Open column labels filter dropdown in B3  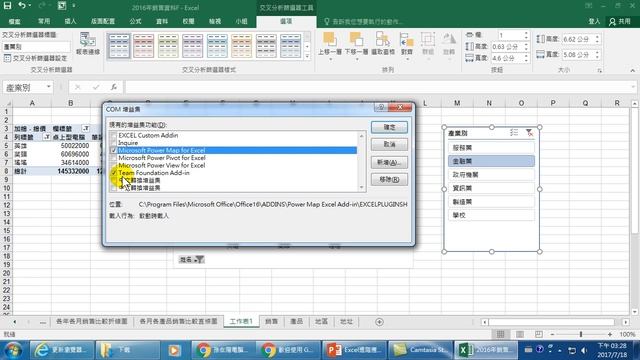coord(86,129)
